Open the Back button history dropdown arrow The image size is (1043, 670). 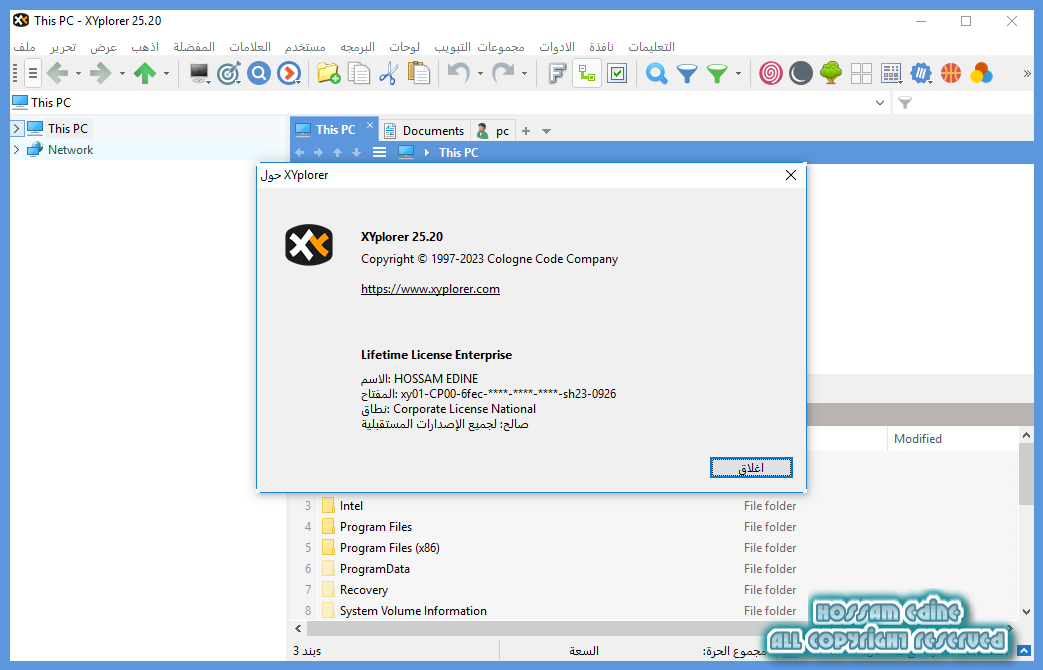coord(78,74)
